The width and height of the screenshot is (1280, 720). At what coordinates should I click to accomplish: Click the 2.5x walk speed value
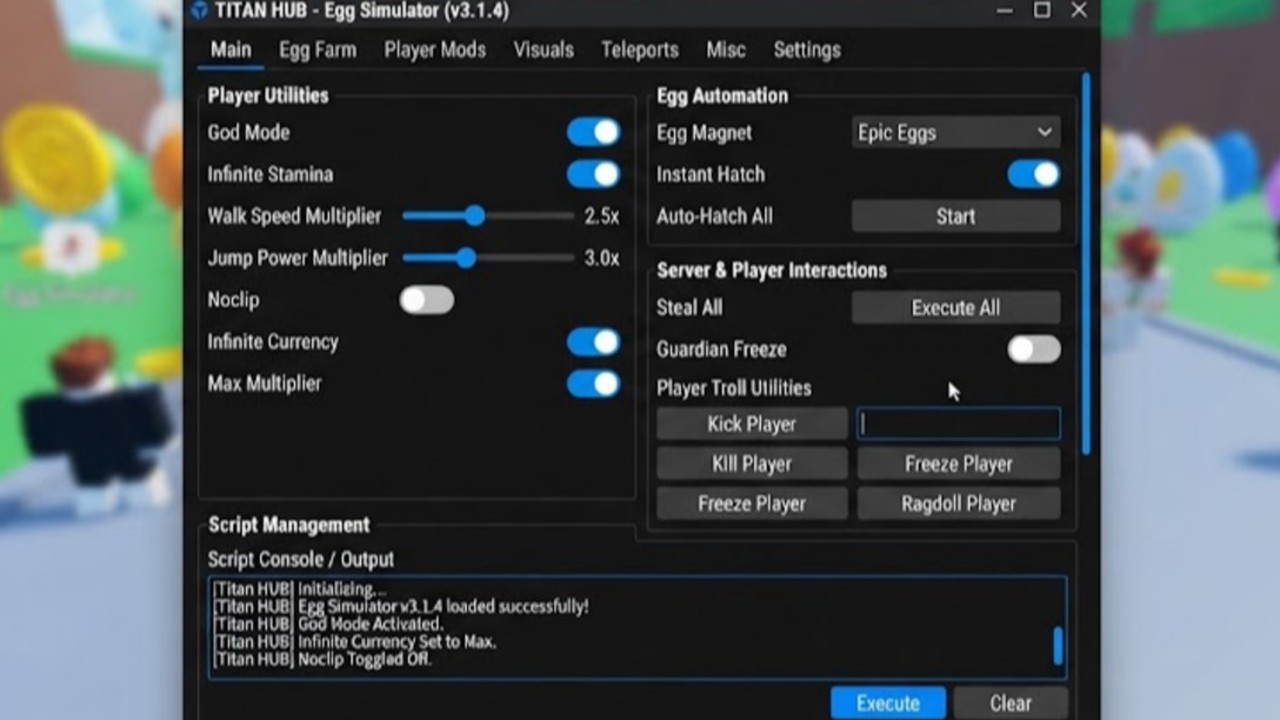[x=602, y=216]
